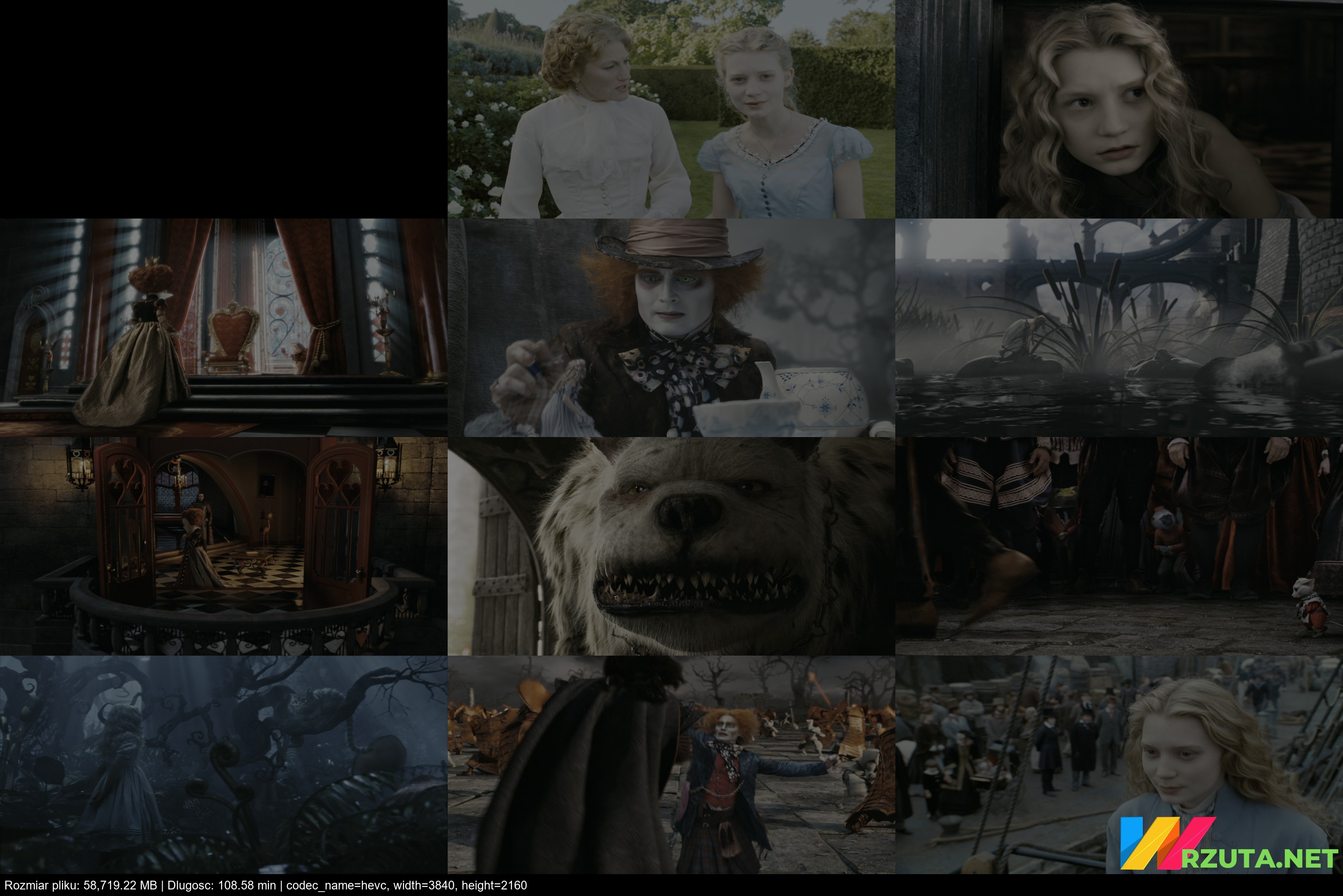1343x896 pixels.
Task: Select close-up of girl peeking through doorway
Action: (x=1118, y=108)
